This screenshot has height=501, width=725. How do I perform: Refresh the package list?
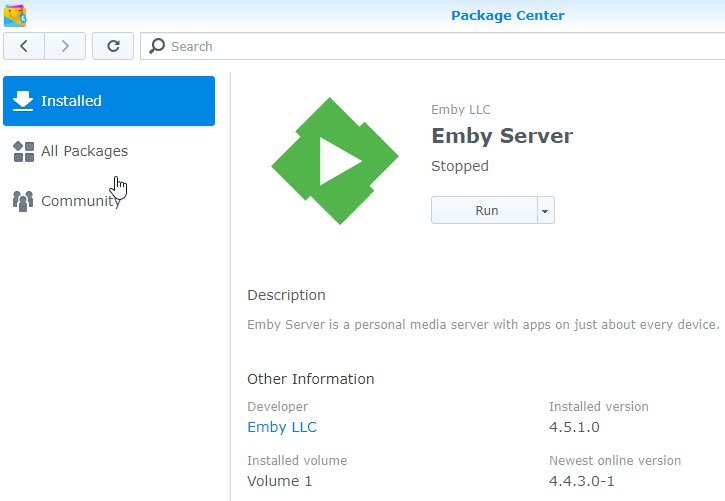pos(113,46)
